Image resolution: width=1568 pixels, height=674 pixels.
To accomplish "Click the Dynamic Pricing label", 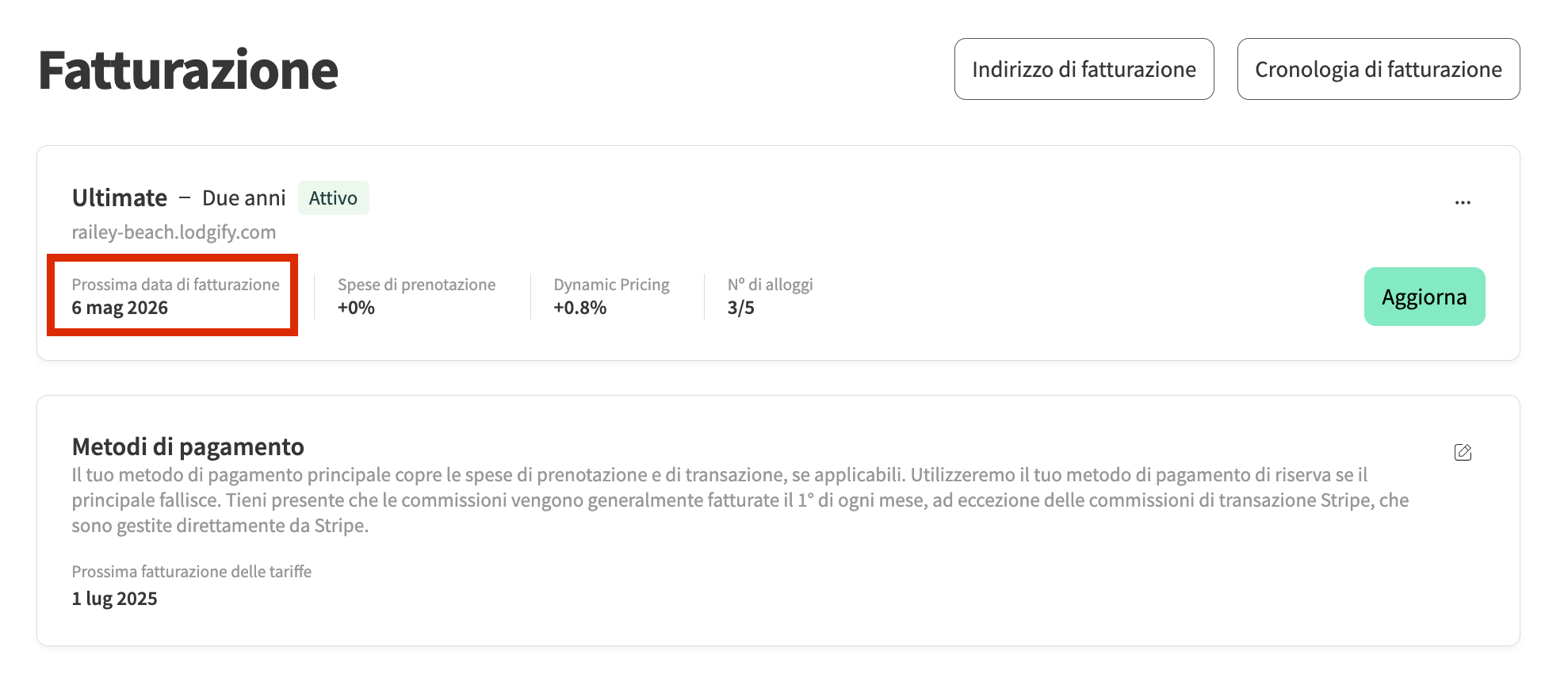I will pos(611,285).
